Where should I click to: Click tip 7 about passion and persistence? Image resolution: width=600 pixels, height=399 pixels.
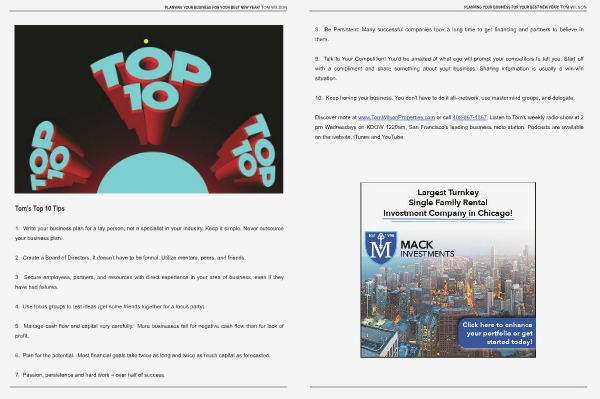point(90,375)
